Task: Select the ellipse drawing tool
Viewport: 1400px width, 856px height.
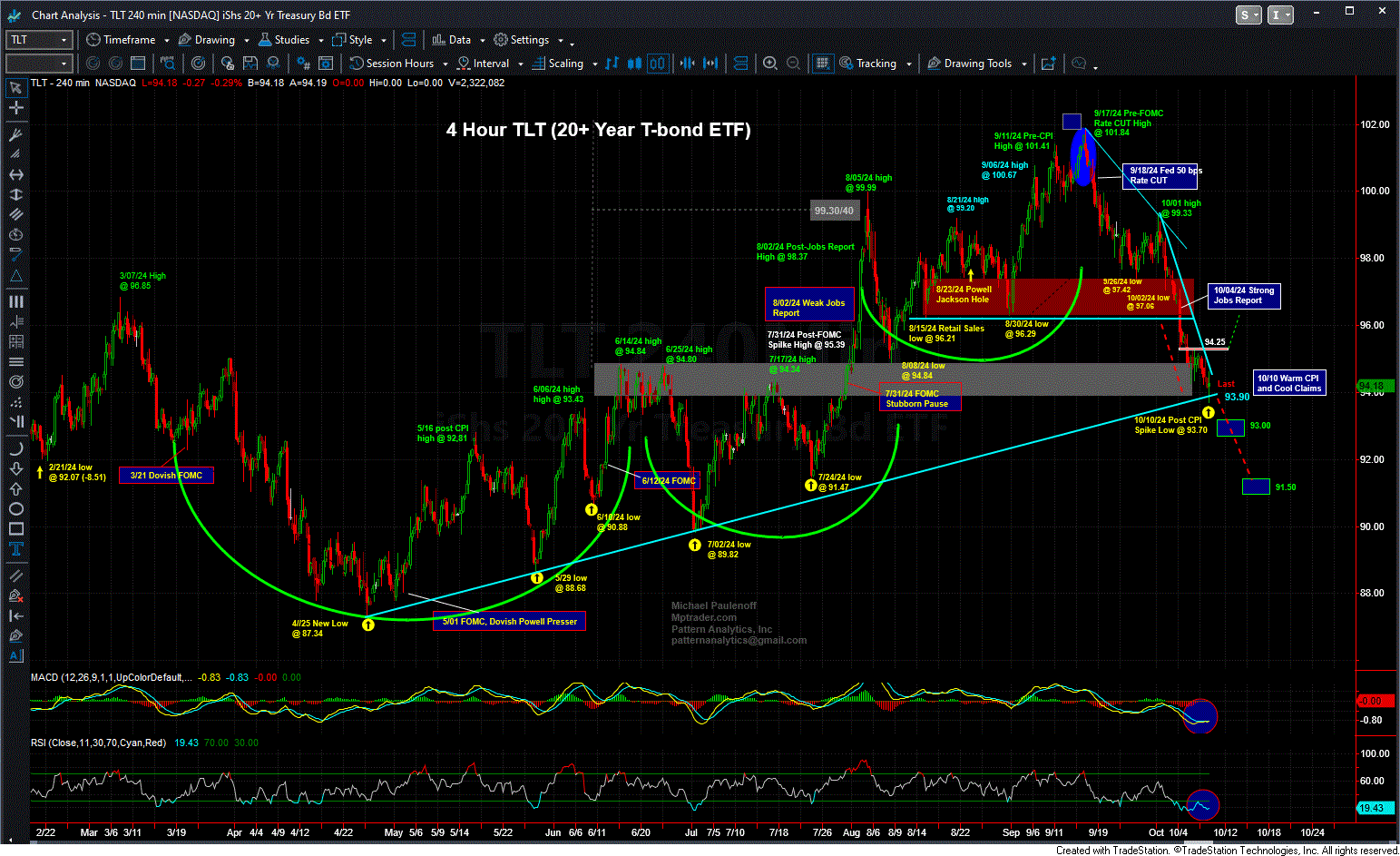Action: (x=15, y=508)
